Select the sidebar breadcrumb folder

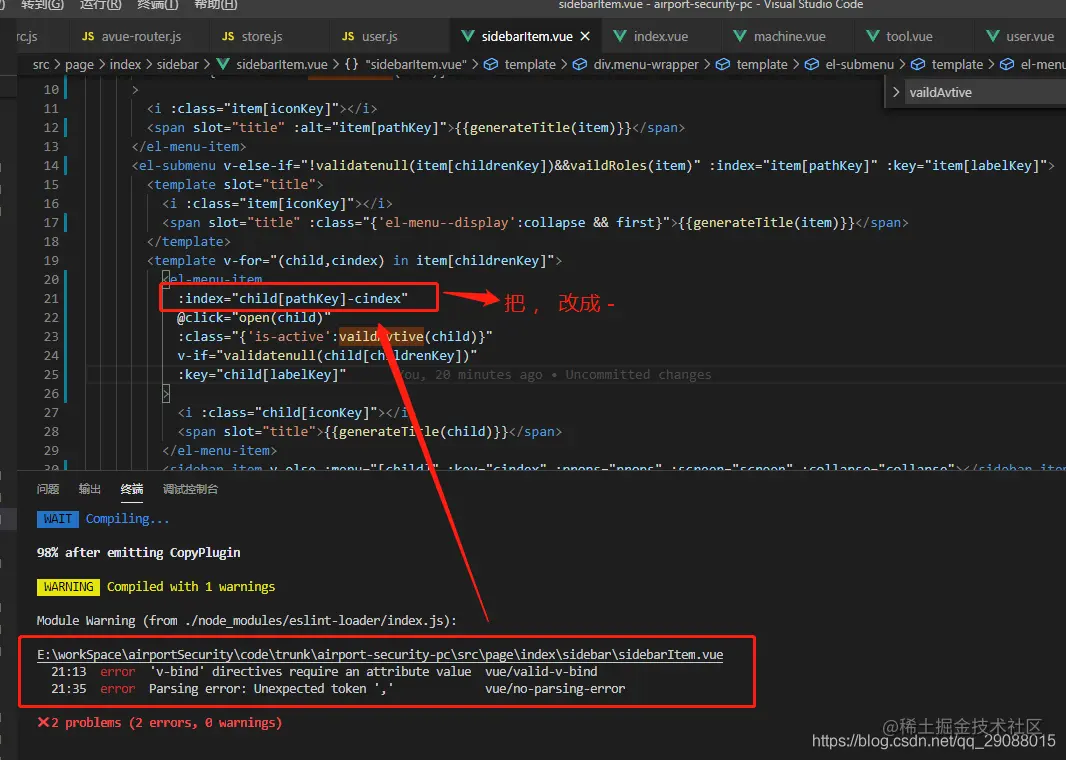pos(177,65)
